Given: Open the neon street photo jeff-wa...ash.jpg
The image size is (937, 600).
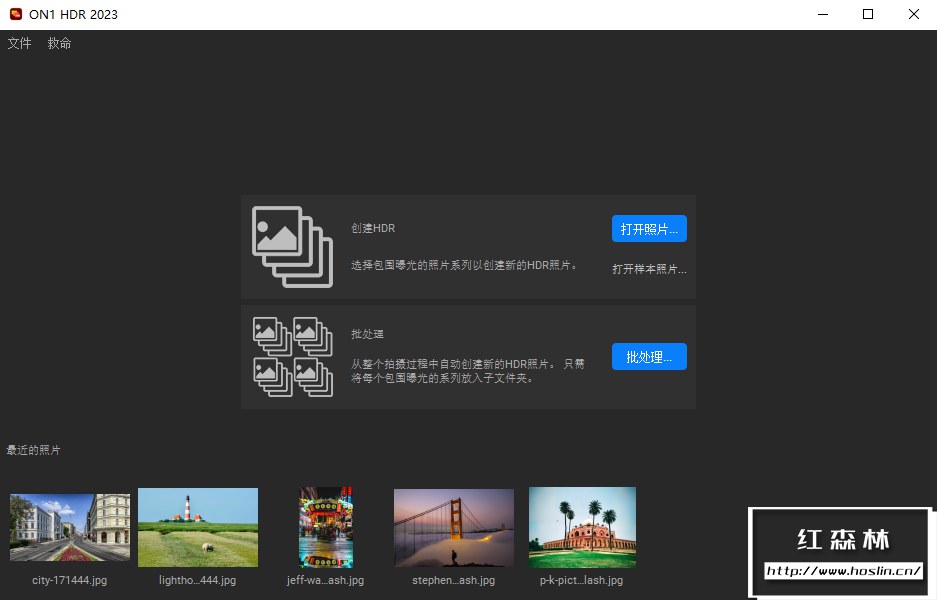Looking at the screenshot, I should click(x=325, y=526).
